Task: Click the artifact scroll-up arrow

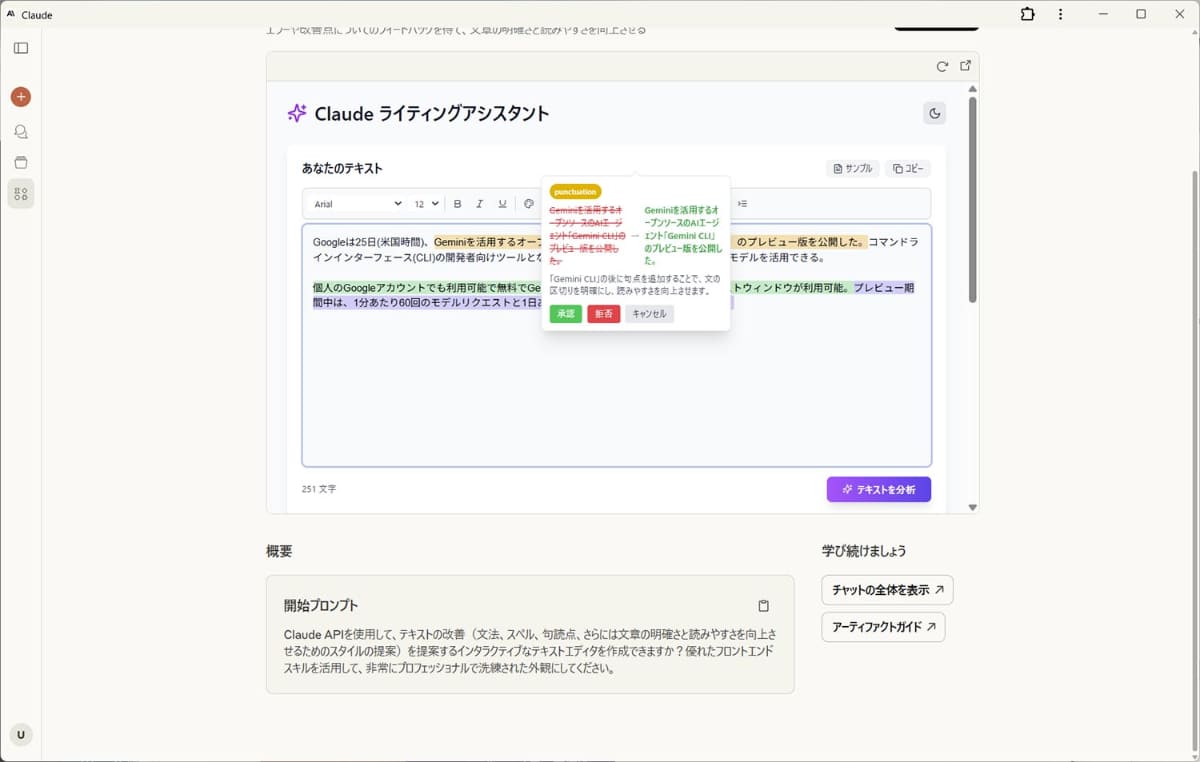Action: point(973,89)
